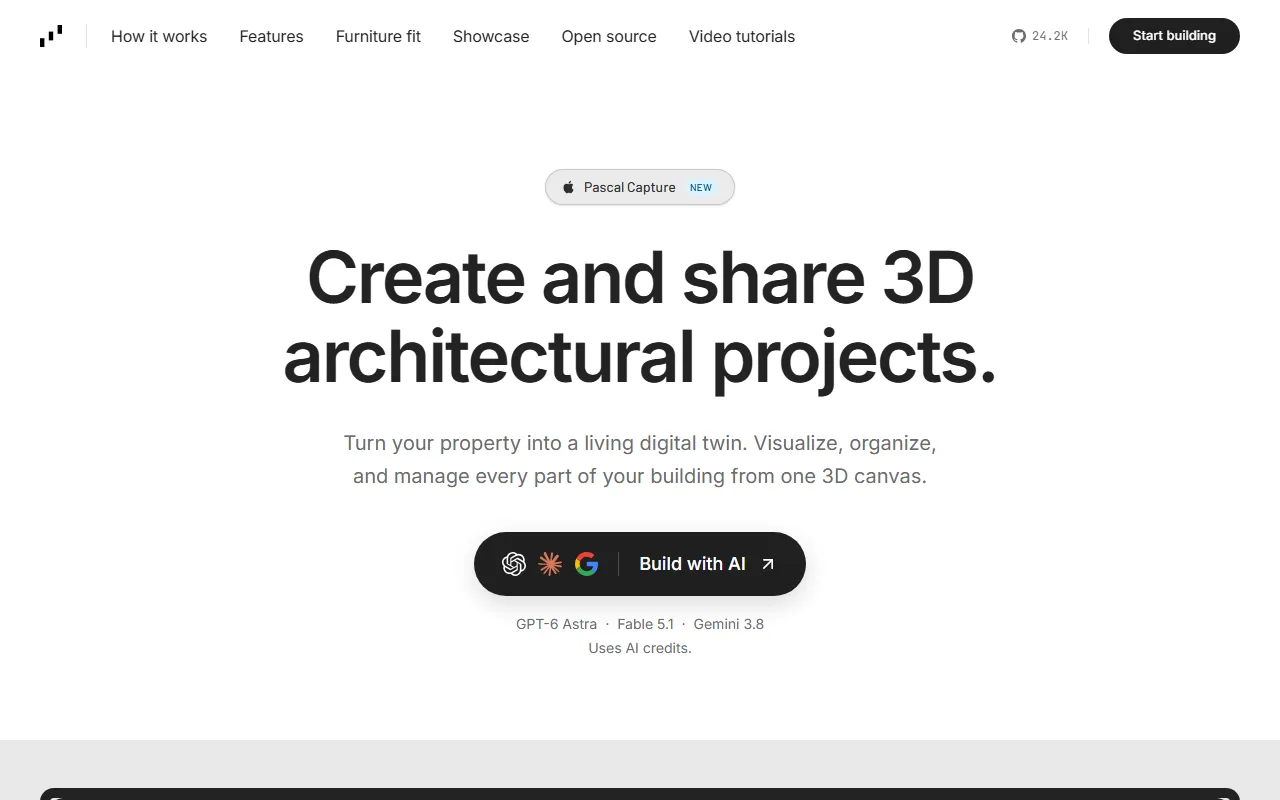Click the arrow icon beside Build with AI
The image size is (1280, 800).
pyautogui.click(x=768, y=564)
